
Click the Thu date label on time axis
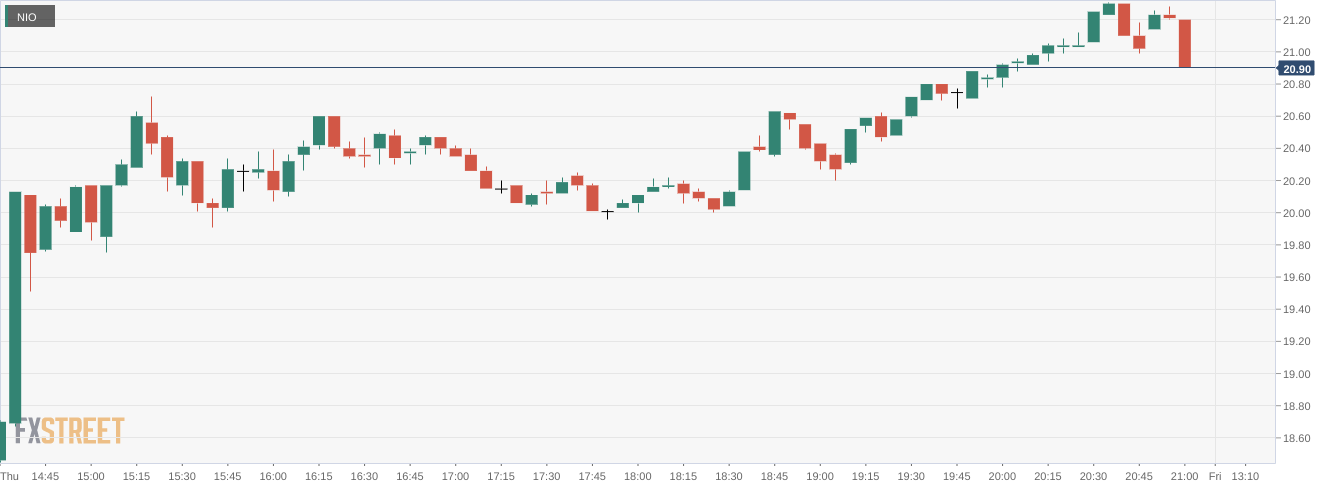10,476
